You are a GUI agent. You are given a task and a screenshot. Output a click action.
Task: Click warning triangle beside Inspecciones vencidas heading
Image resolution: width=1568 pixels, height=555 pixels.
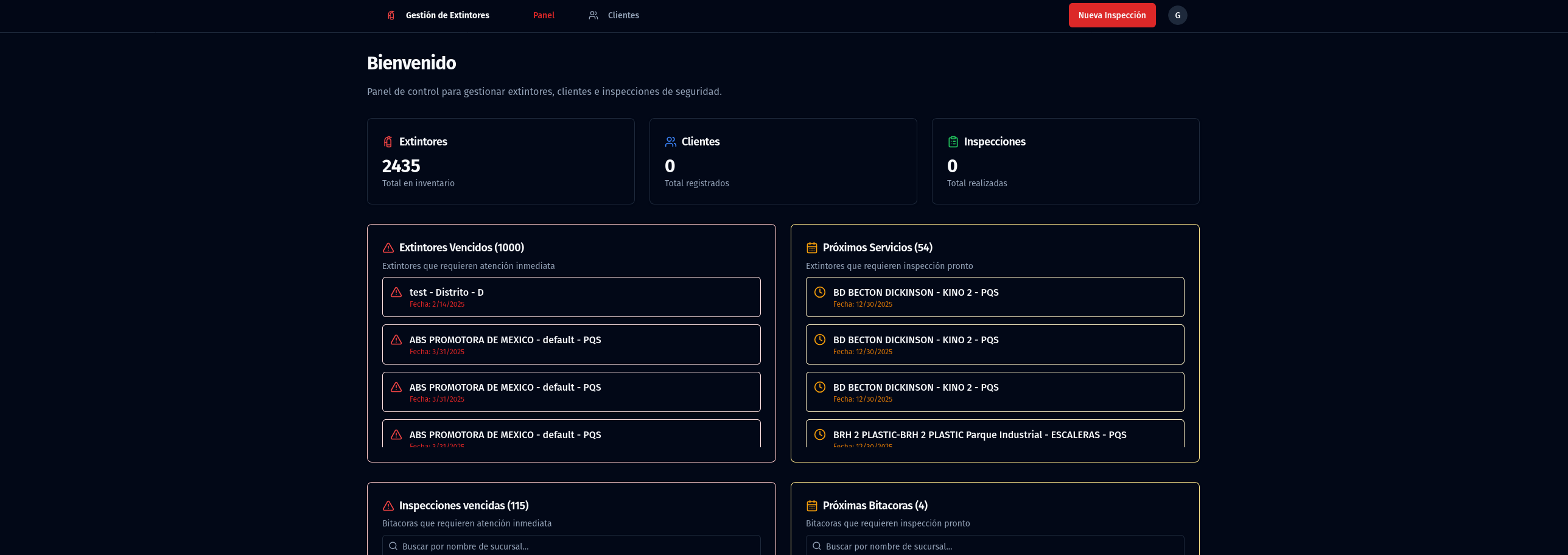coord(388,506)
